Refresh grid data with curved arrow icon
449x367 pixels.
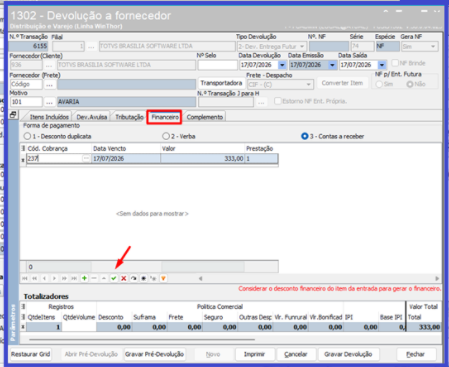click(x=134, y=278)
